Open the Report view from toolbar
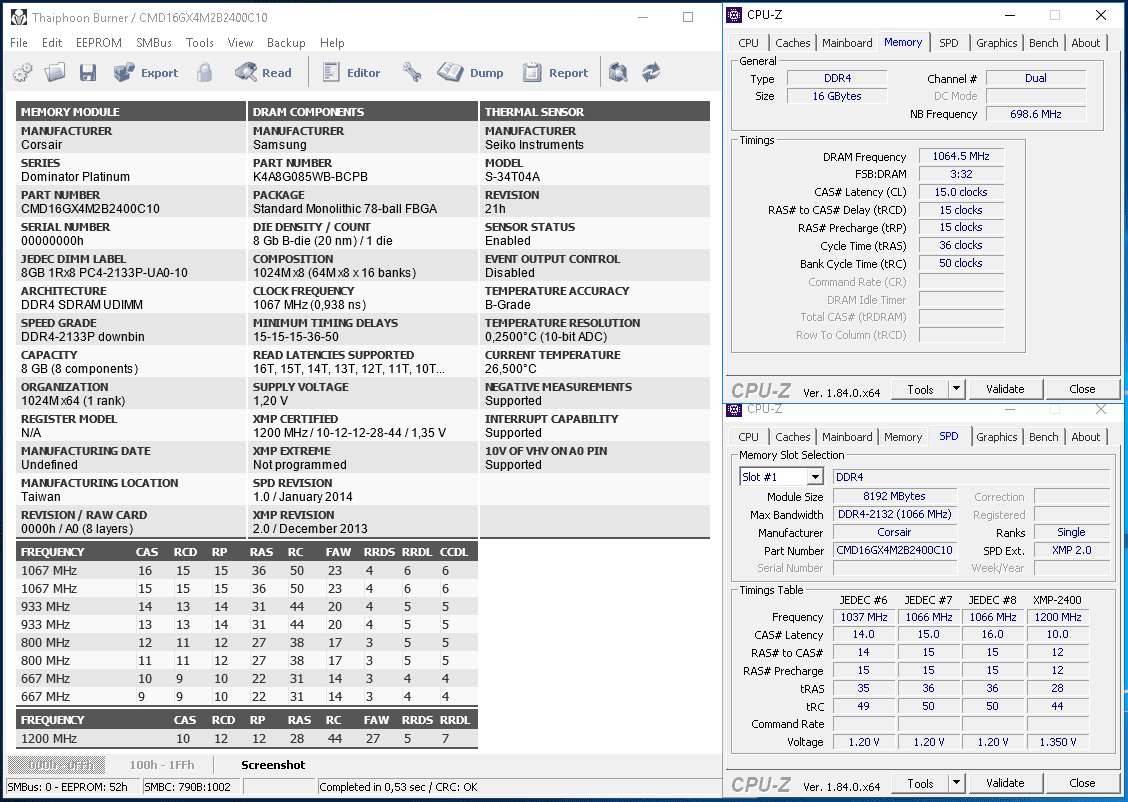The image size is (1128, 802). click(555, 73)
